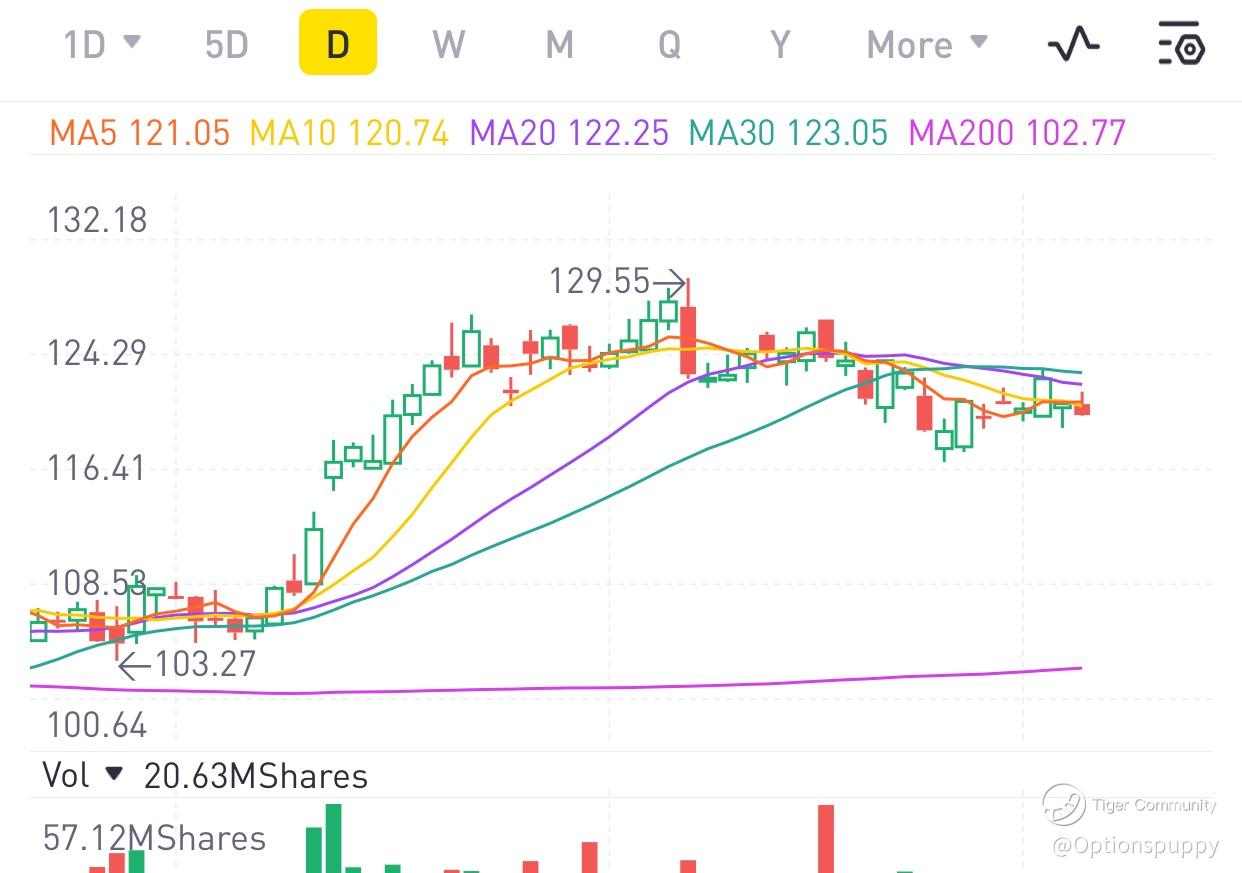Tap the MA30 123.05 indicator label
The image size is (1242, 873).
click(x=789, y=132)
